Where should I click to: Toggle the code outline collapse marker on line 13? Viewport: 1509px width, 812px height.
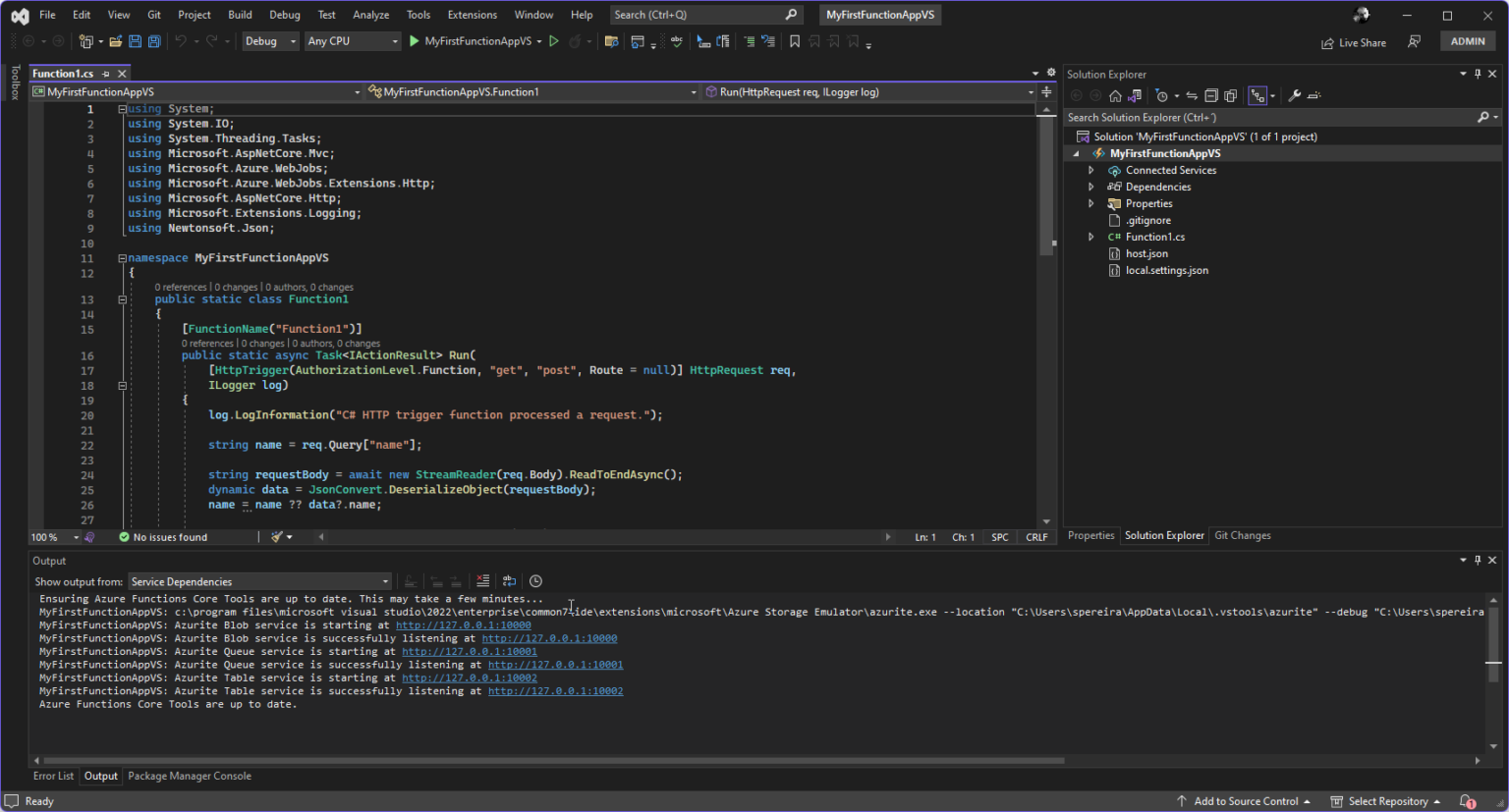pos(122,298)
